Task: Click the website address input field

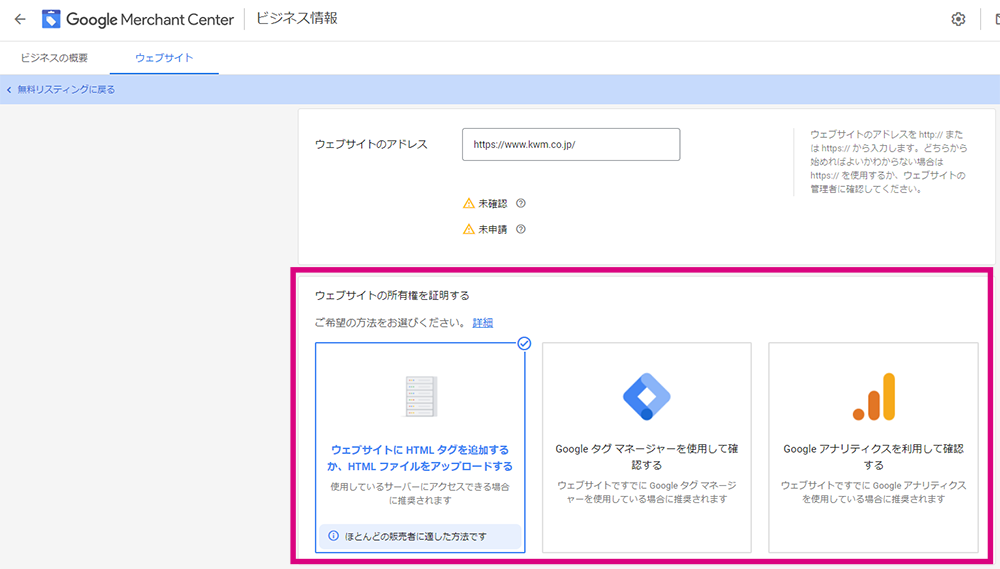Action: 571,144
